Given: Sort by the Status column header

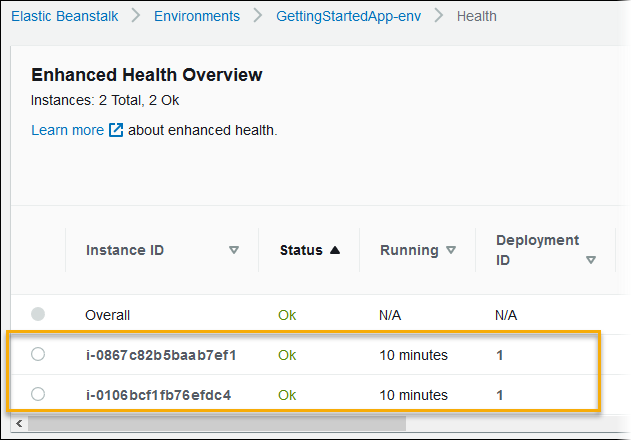Looking at the screenshot, I should click(301, 250).
